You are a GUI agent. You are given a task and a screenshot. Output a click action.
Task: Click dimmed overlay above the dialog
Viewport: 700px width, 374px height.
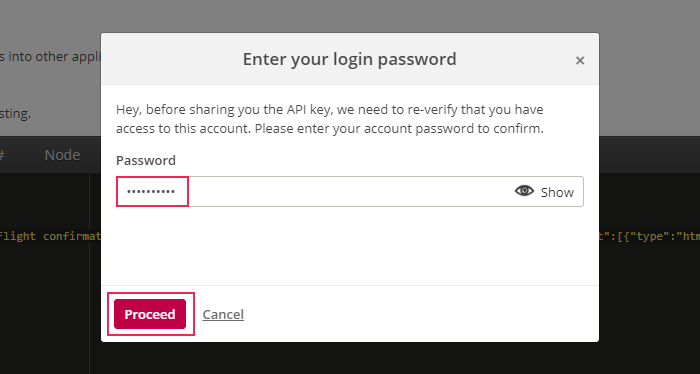tap(350, 16)
